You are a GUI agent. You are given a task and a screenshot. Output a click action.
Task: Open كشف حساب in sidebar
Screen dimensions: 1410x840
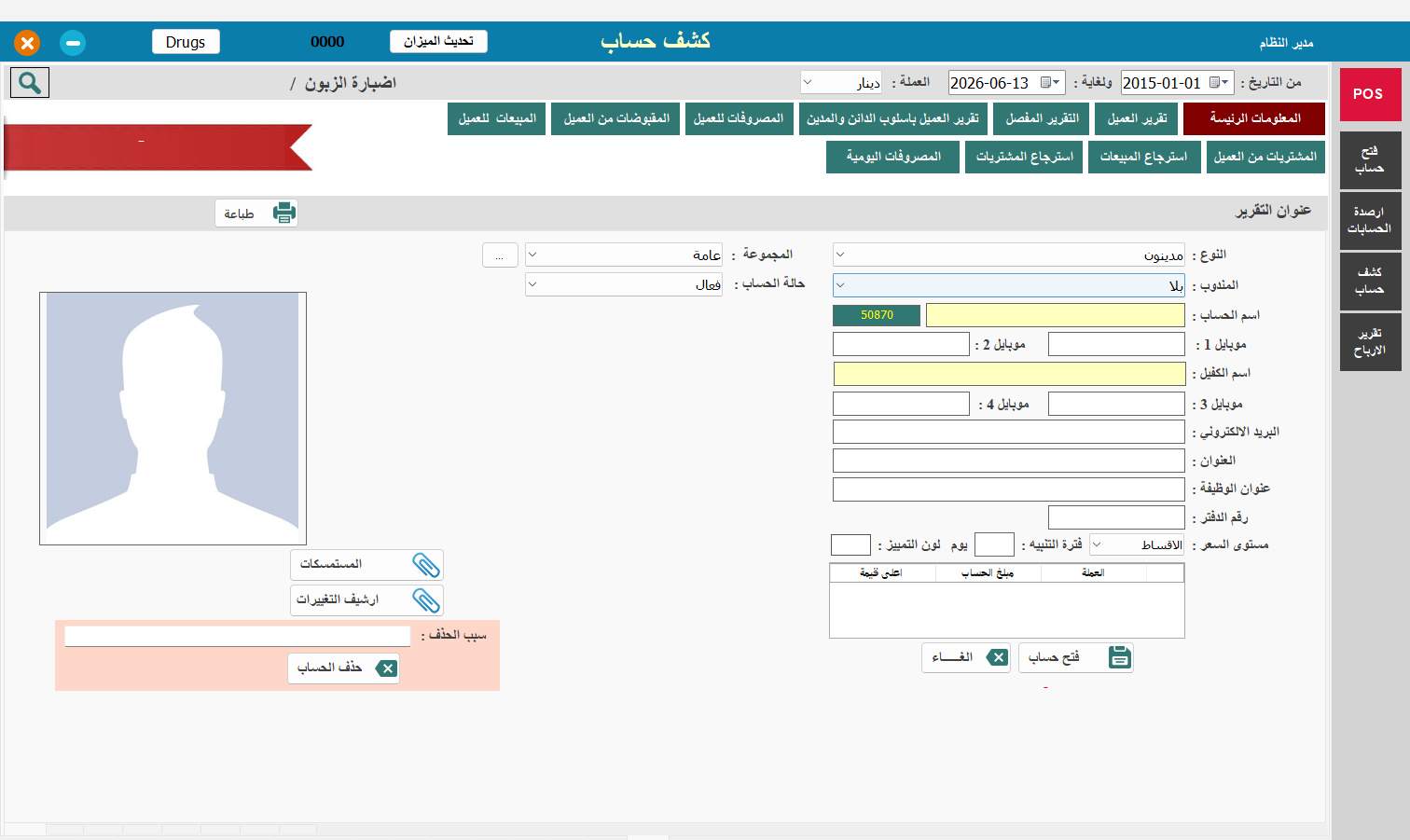1370,282
